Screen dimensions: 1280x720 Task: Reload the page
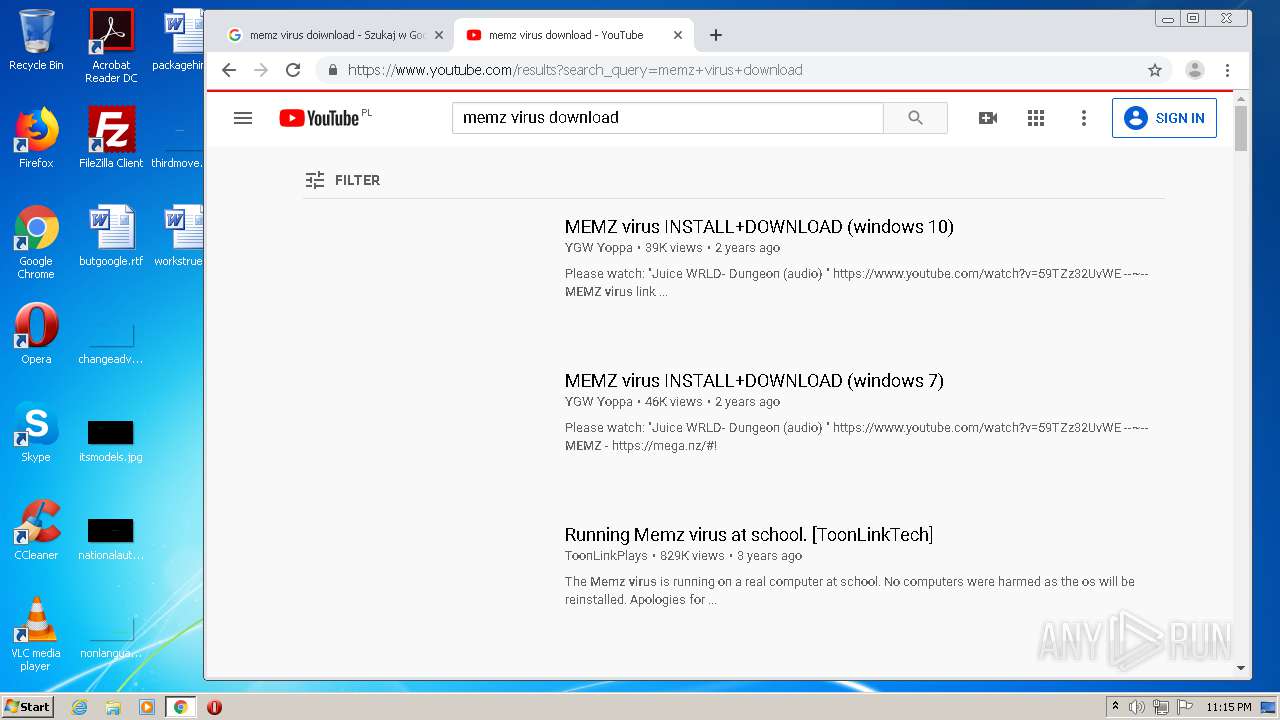click(x=293, y=70)
